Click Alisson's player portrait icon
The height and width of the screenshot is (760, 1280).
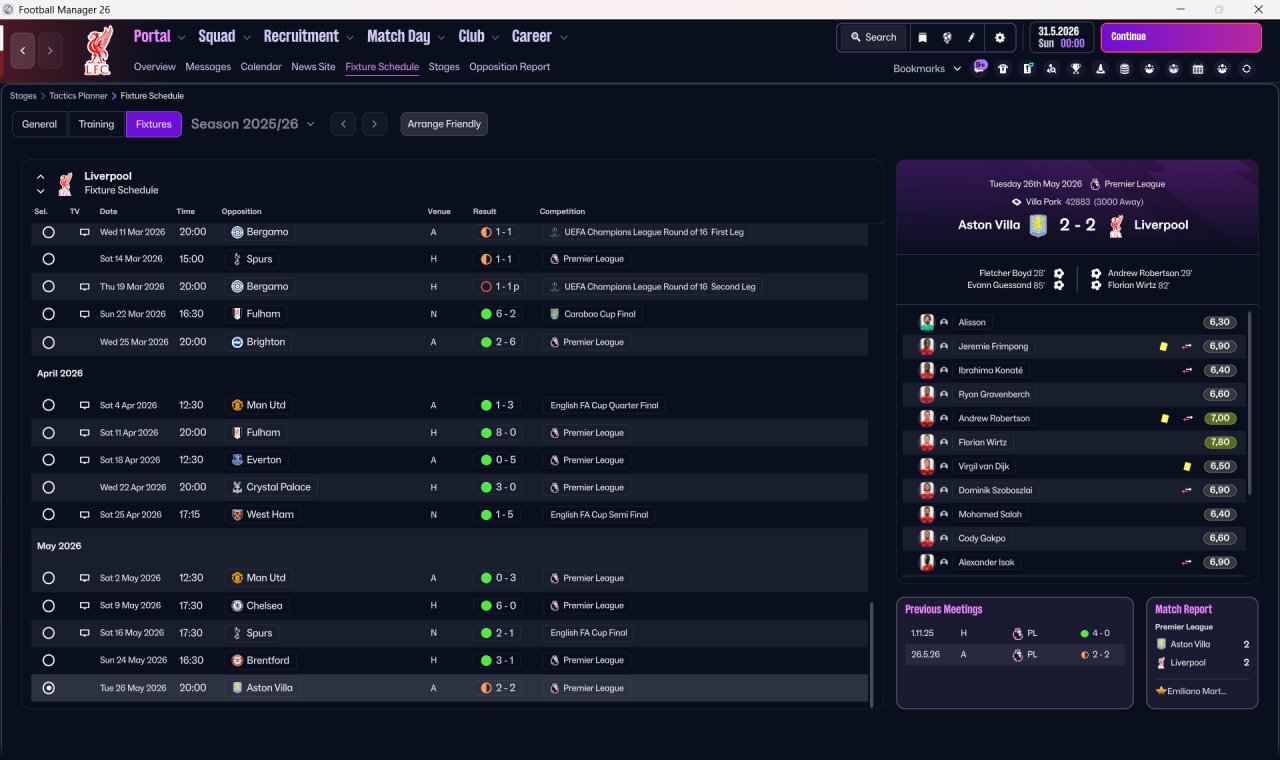click(x=927, y=322)
